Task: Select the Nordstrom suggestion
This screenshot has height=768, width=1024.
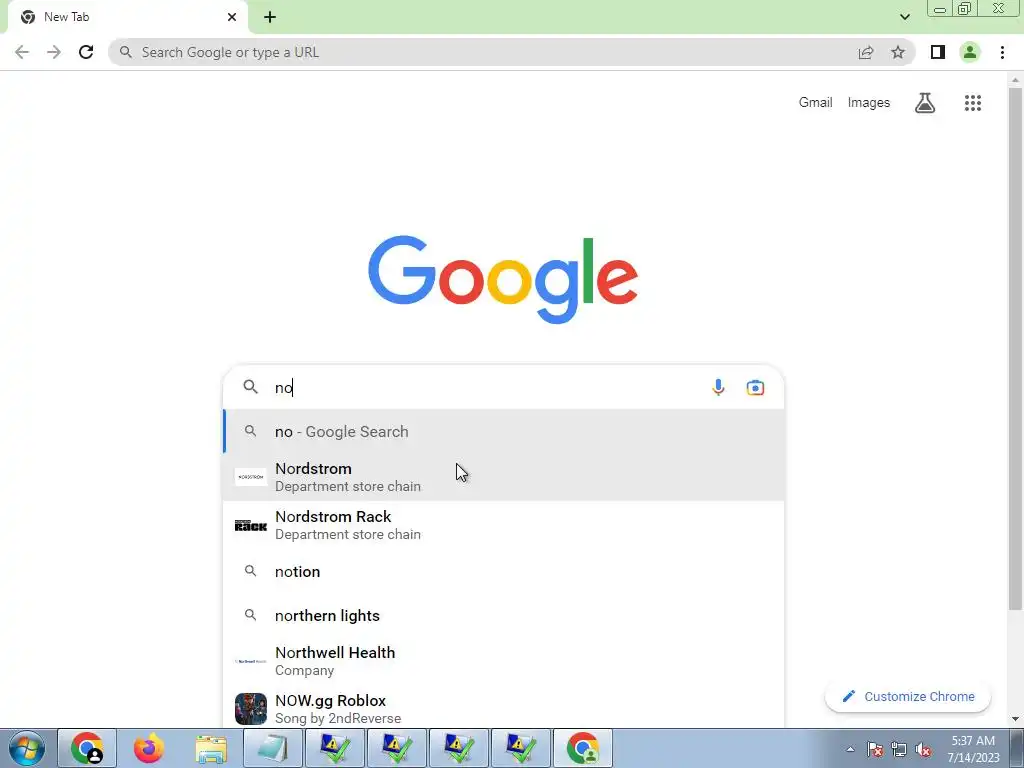Action: (x=504, y=477)
